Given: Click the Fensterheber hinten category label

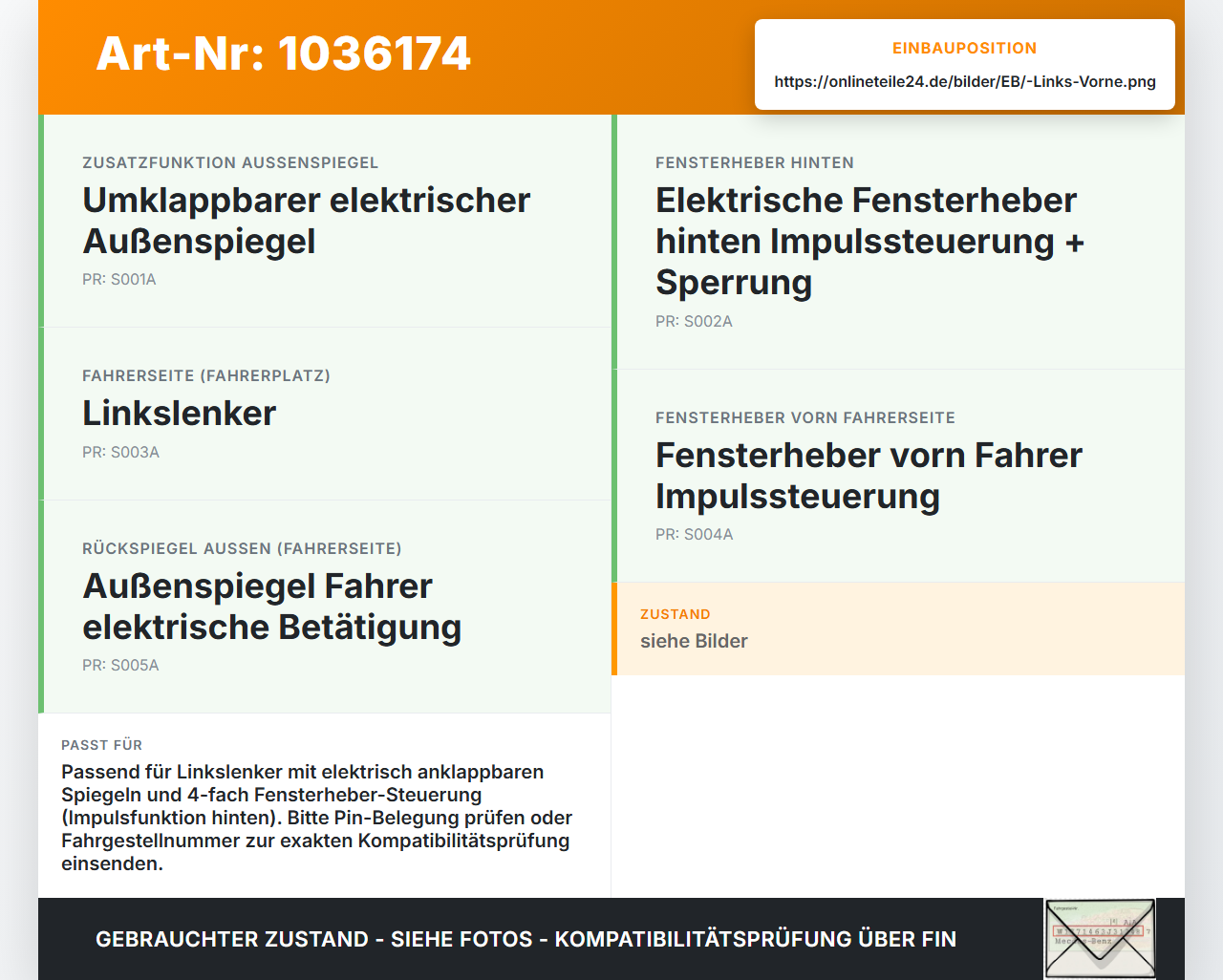Looking at the screenshot, I should pos(755,163).
